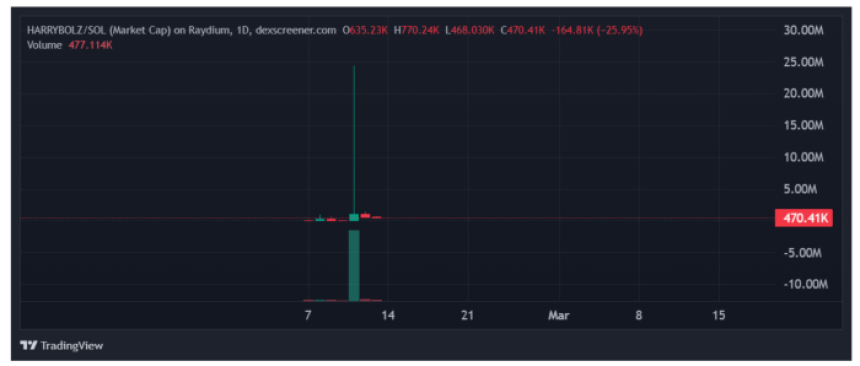Click the 15.00M price axis label

(x=804, y=126)
